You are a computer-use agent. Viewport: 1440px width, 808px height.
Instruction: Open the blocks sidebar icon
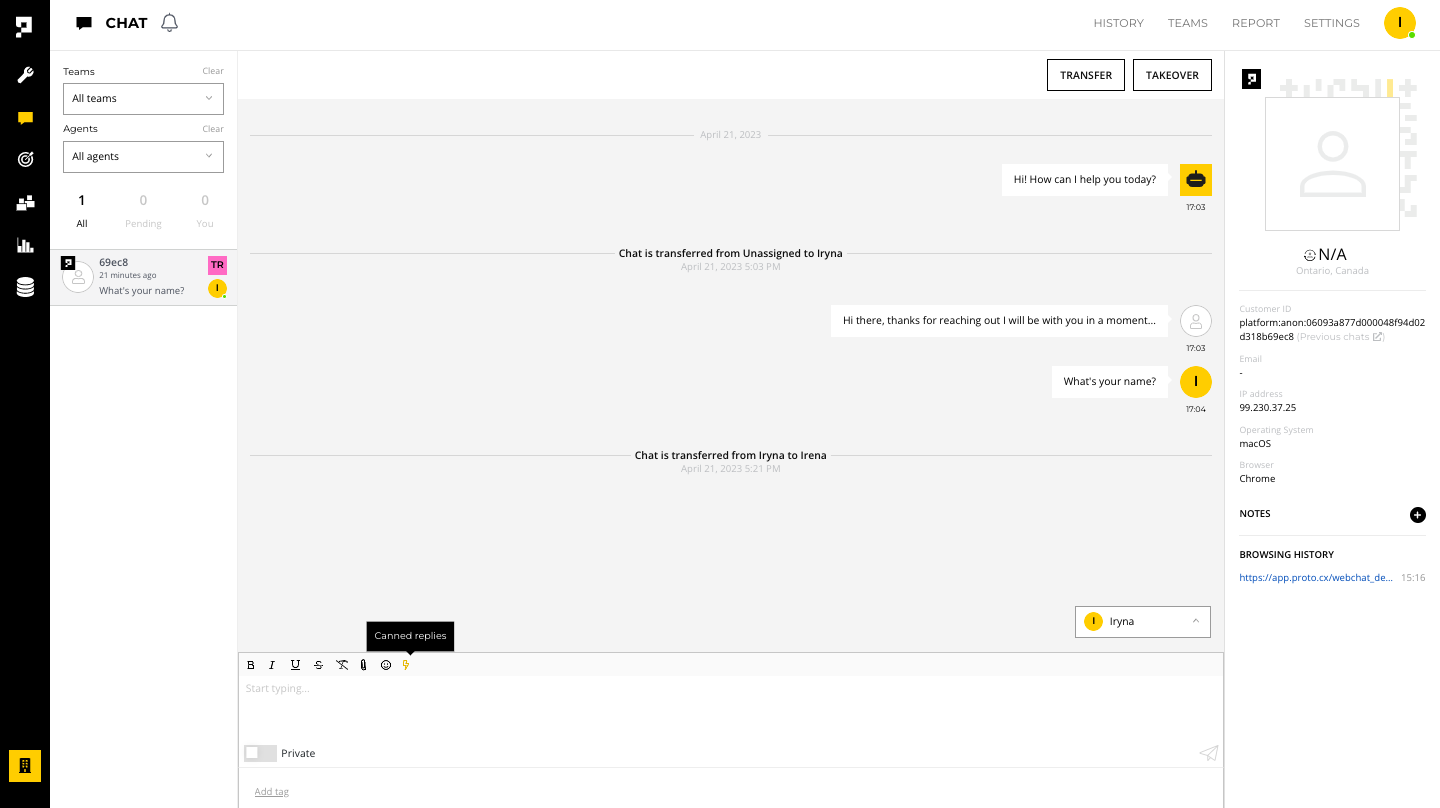(x=25, y=203)
